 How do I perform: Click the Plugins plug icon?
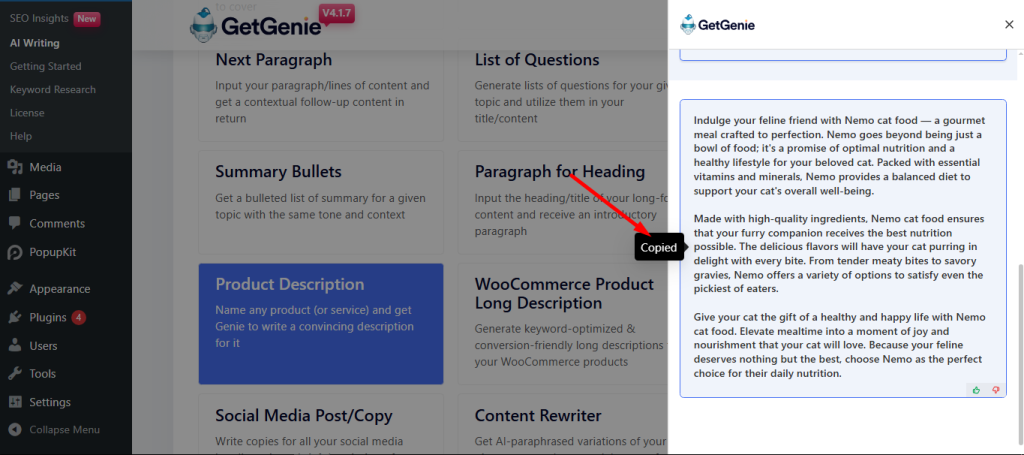(x=15, y=317)
